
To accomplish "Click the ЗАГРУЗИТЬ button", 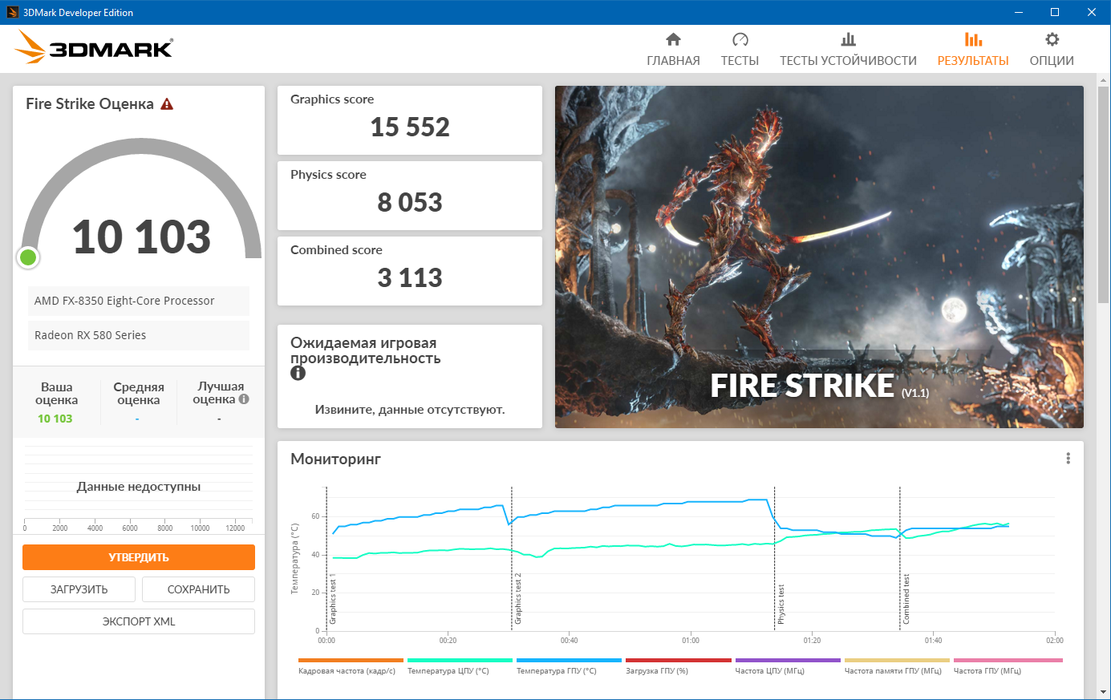I will pyautogui.click(x=79, y=589).
